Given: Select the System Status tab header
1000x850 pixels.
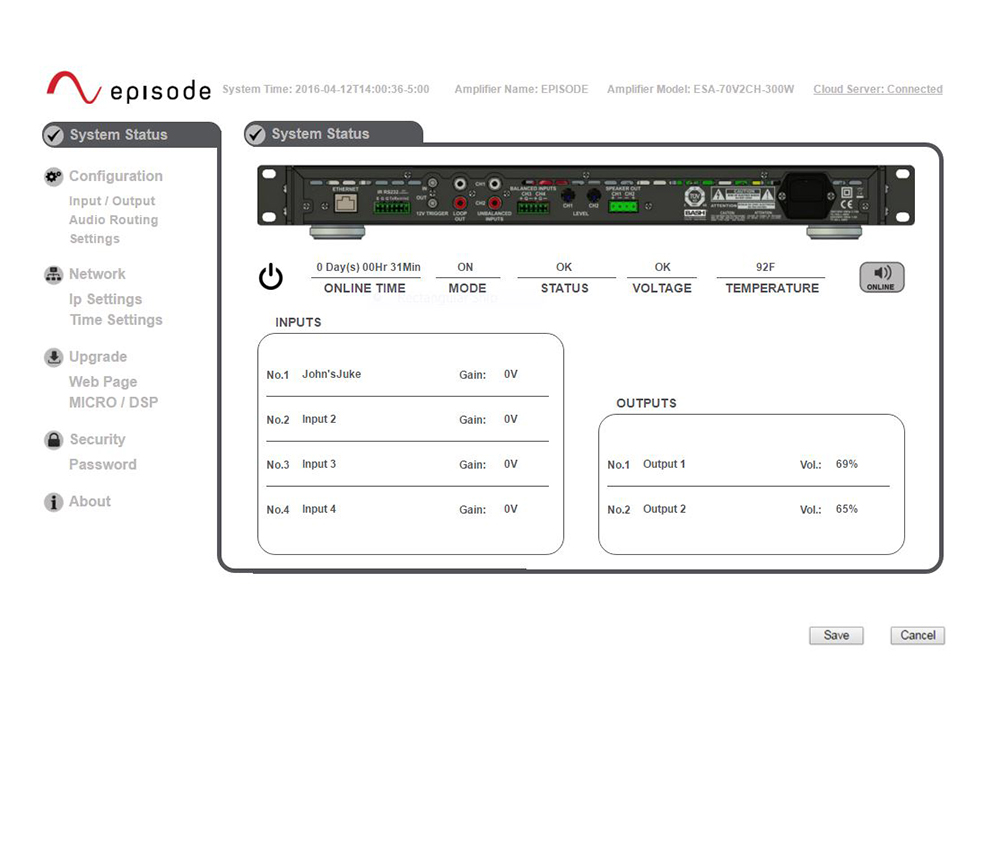Looking at the screenshot, I should (320, 134).
